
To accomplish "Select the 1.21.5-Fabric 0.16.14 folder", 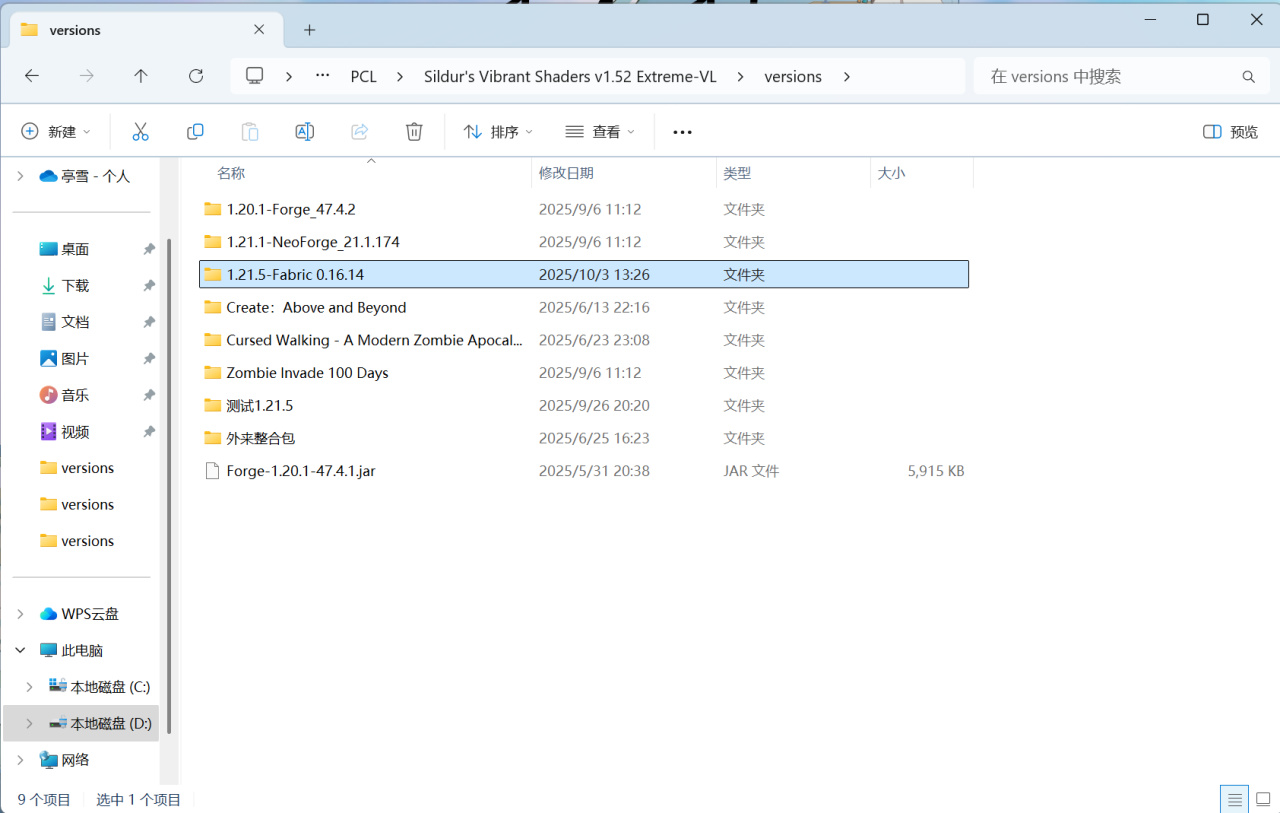I will pyautogui.click(x=584, y=274).
